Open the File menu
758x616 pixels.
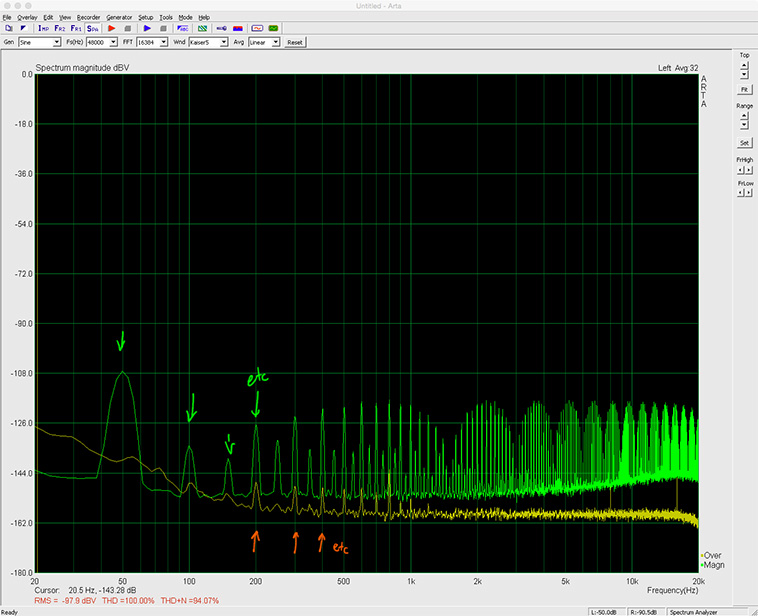7,17
